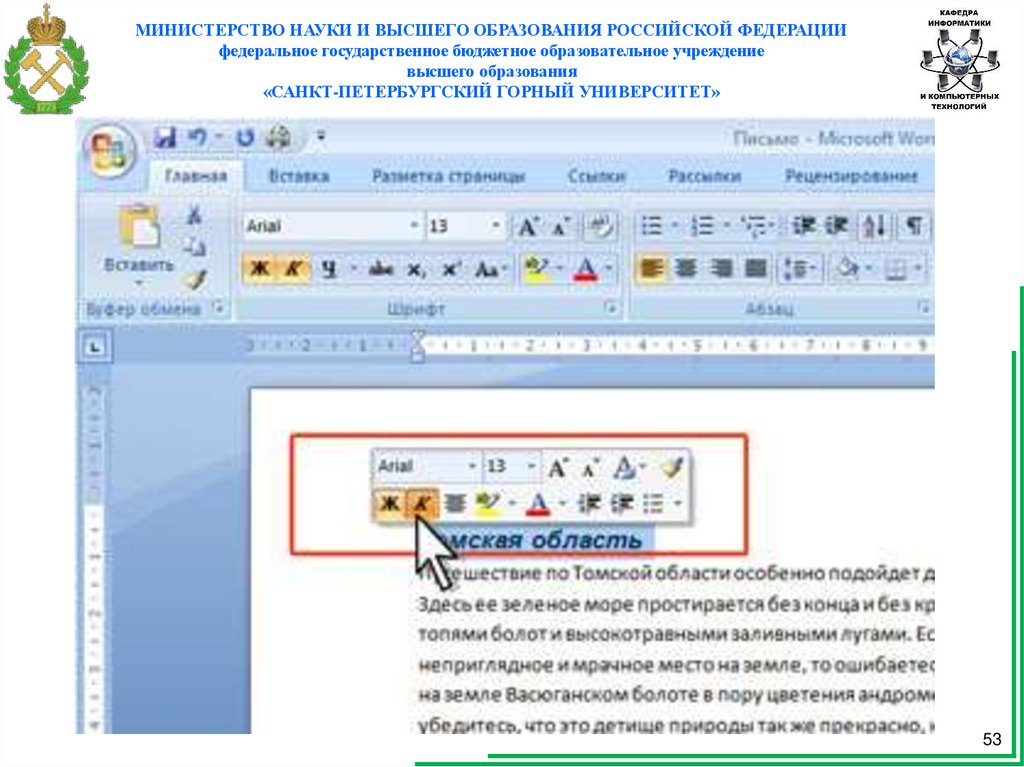1024x767 pixels.
Task: Align text left in the ribbon
Action: point(651,269)
